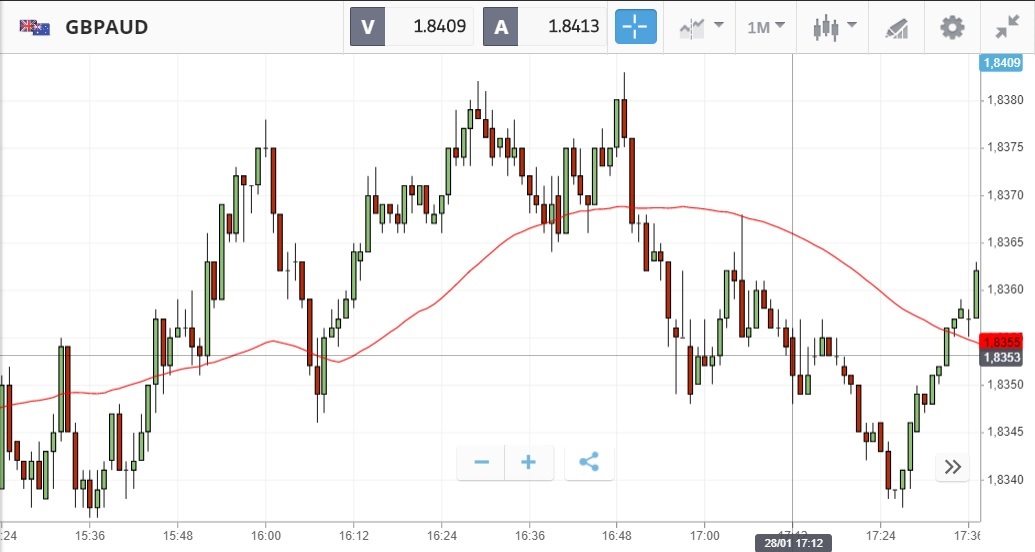The height and width of the screenshot is (552, 1035).
Task: Open chart settings gear icon
Action: [952, 27]
